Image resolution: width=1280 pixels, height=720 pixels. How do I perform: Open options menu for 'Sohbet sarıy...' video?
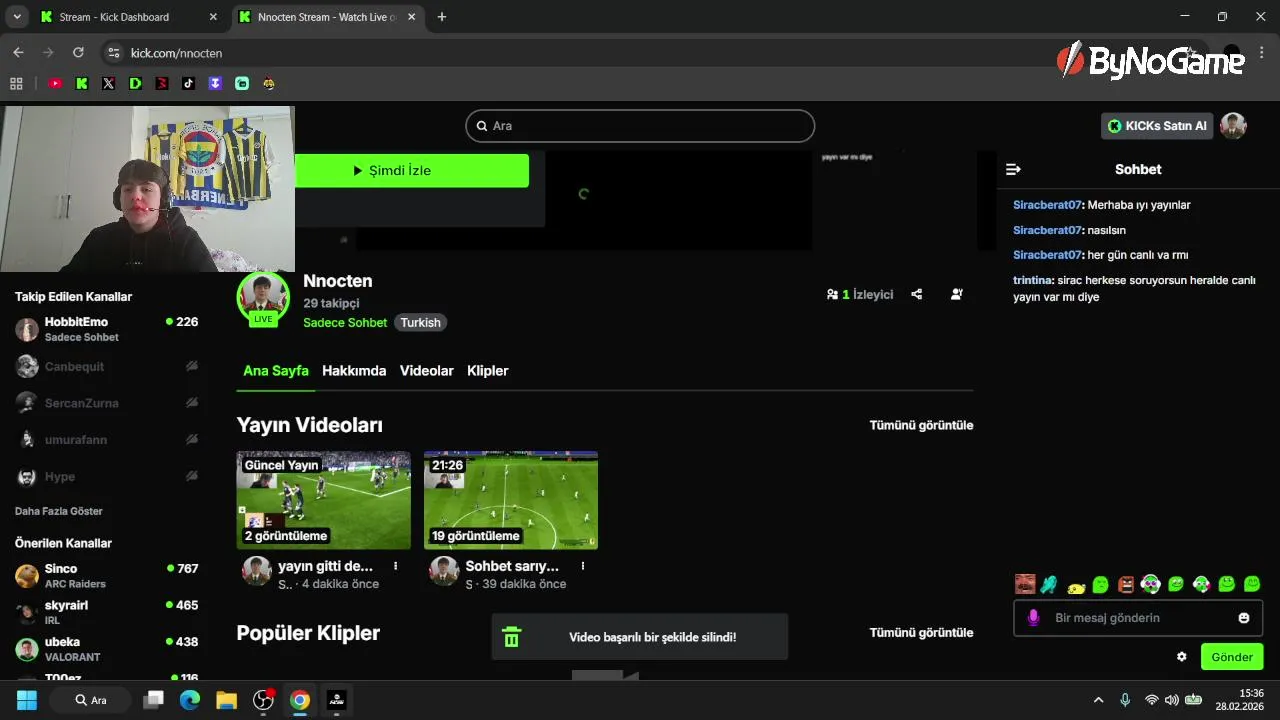click(583, 566)
